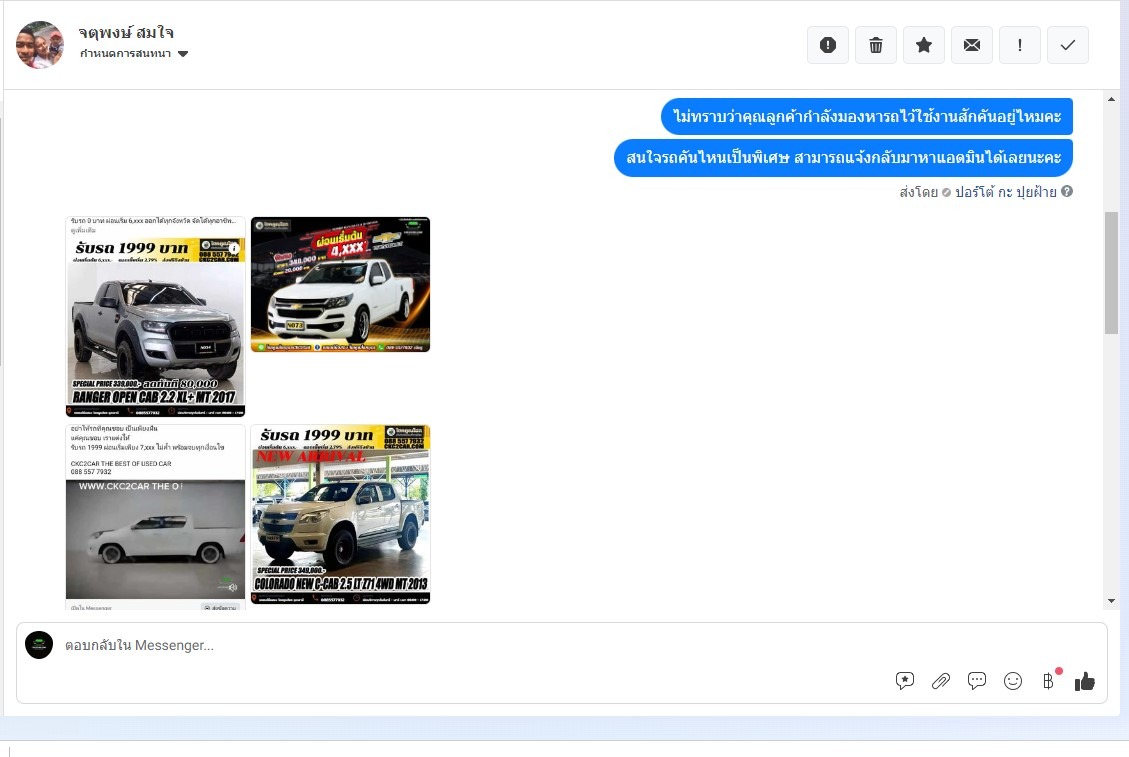Viewport: 1129px width, 757px height.
Task: Star this conversation to follow up
Action: pos(924,45)
